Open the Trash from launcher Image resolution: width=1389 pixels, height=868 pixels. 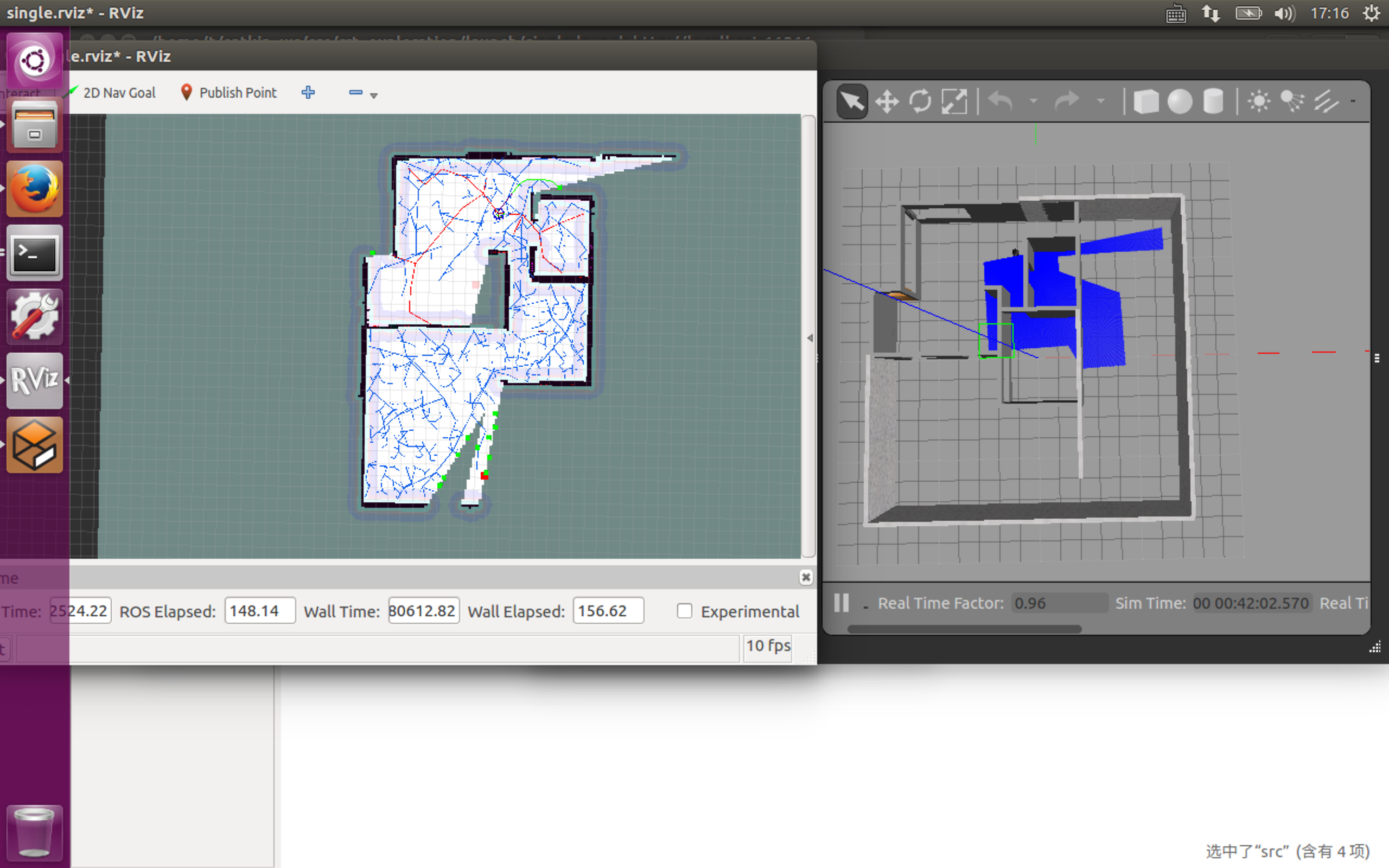(x=34, y=832)
